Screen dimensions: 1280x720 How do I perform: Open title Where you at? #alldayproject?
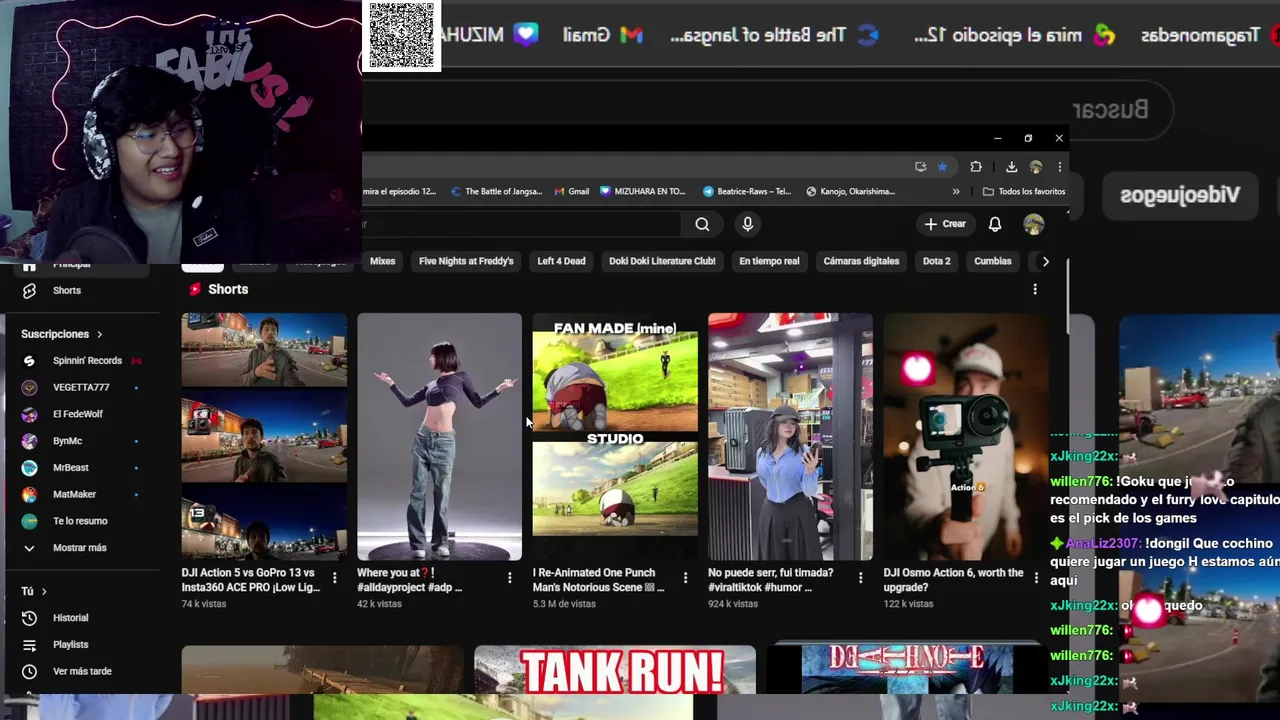(x=410, y=580)
